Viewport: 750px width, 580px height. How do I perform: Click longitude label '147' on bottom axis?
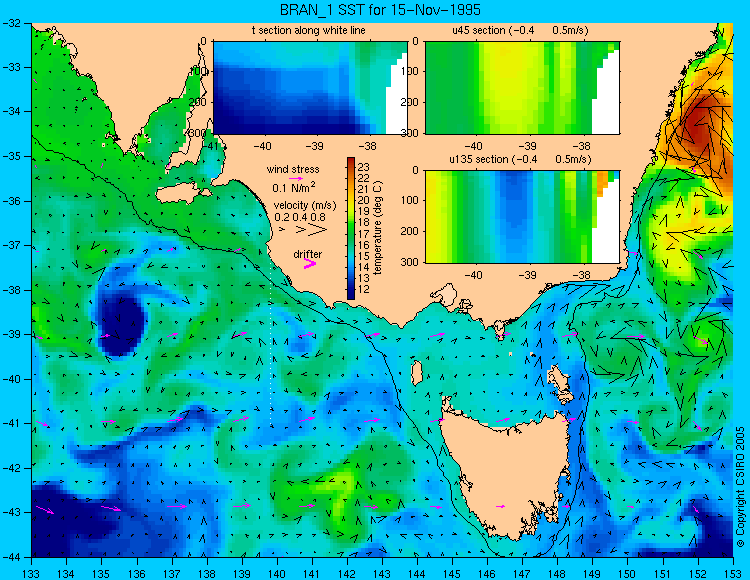522,574
